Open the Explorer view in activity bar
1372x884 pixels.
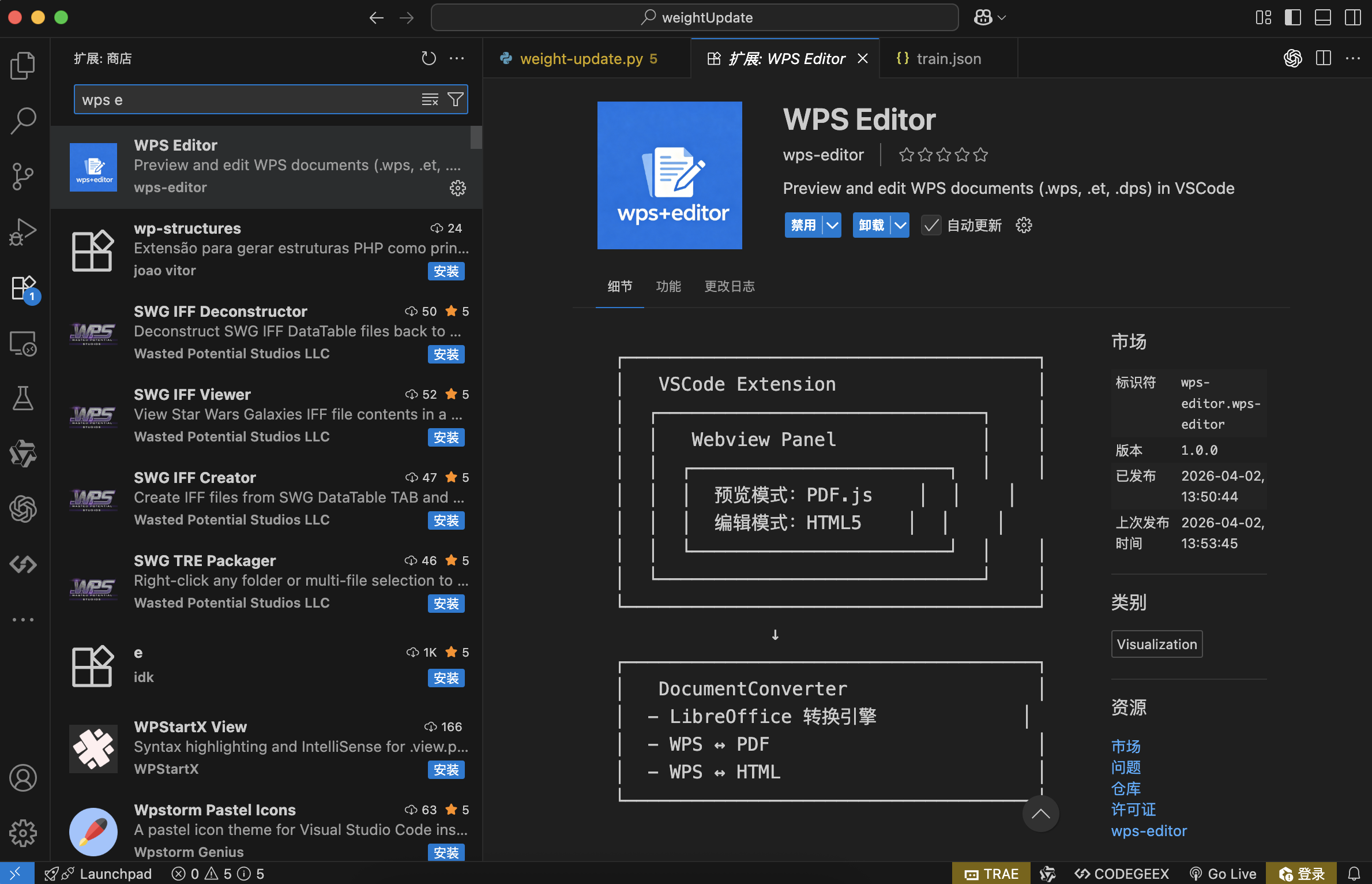pos(23,65)
